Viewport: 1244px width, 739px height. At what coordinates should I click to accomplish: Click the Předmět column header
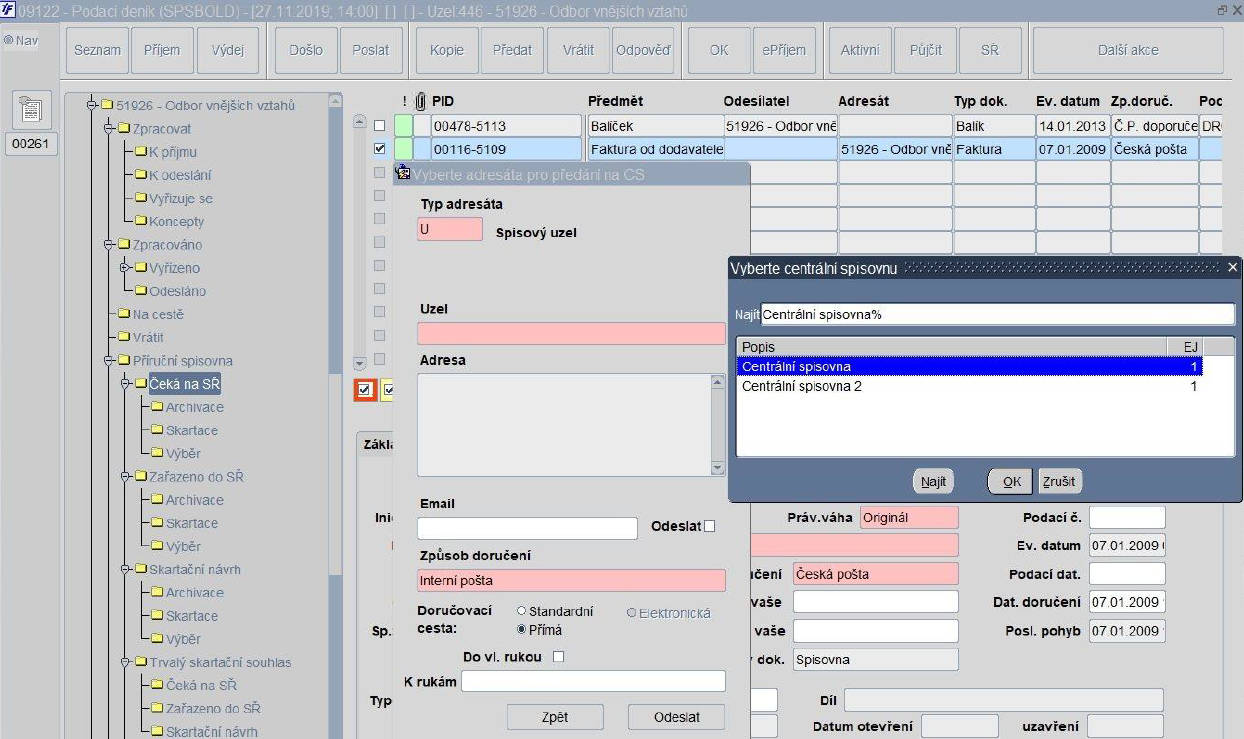coord(615,101)
